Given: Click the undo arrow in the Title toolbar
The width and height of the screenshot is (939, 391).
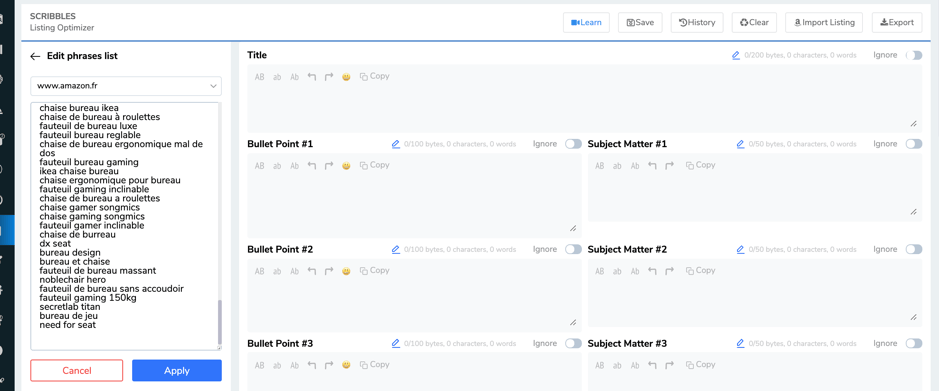Looking at the screenshot, I should coord(311,77).
